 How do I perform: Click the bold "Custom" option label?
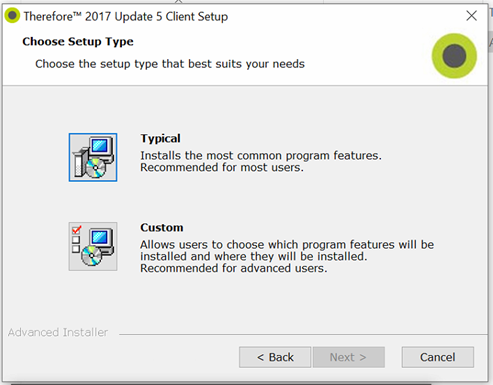(162, 227)
